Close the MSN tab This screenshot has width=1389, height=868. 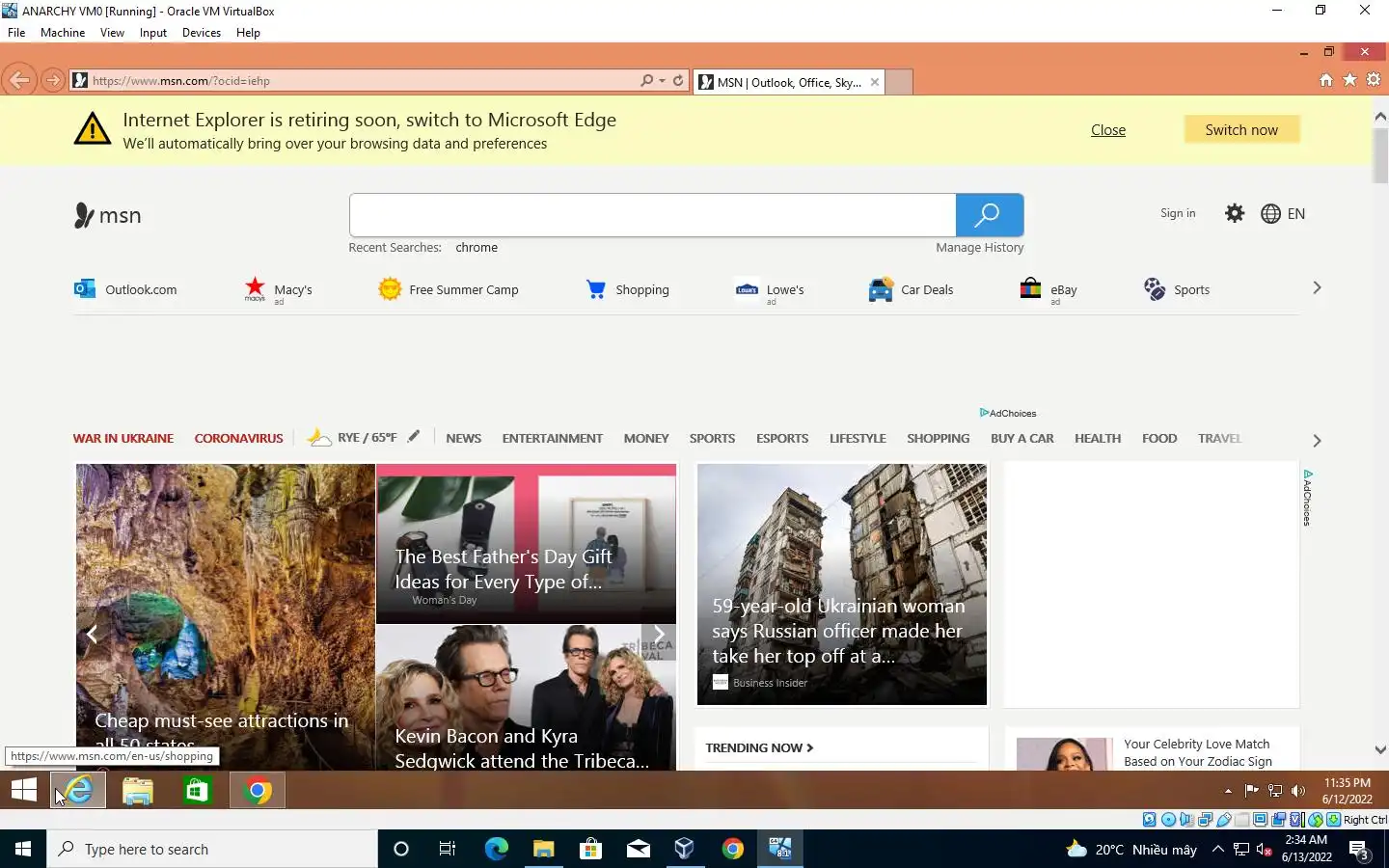pos(875,82)
